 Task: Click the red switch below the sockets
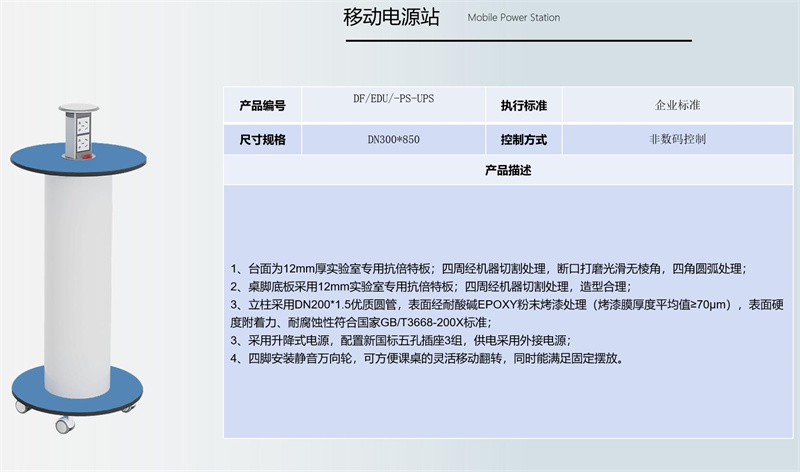[x=87, y=157]
